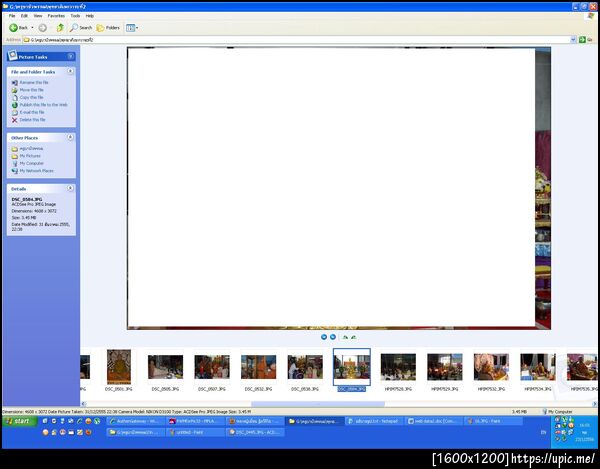Click the Rotate Clockwise icon
The image size is (600, 469).
345,337
